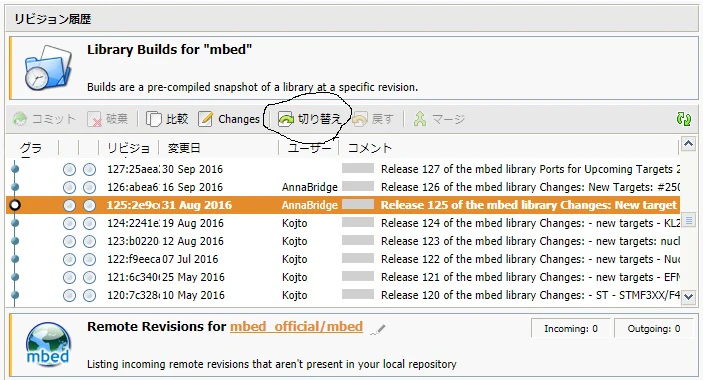Click graph node of revision 121 row
The image size is (703, 380).
[15, 277]
